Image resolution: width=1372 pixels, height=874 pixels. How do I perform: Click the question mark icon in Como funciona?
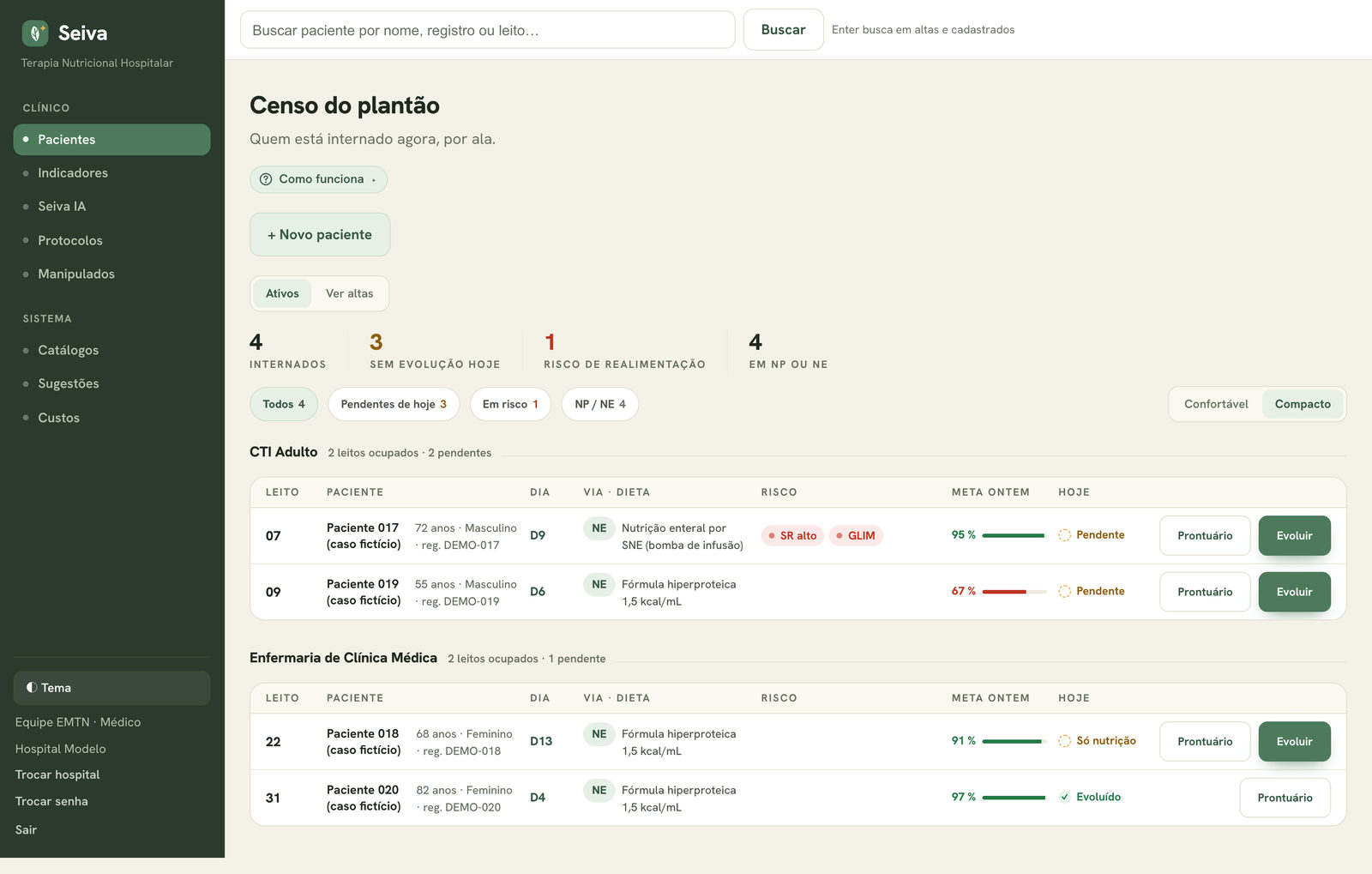coord(266,179)
